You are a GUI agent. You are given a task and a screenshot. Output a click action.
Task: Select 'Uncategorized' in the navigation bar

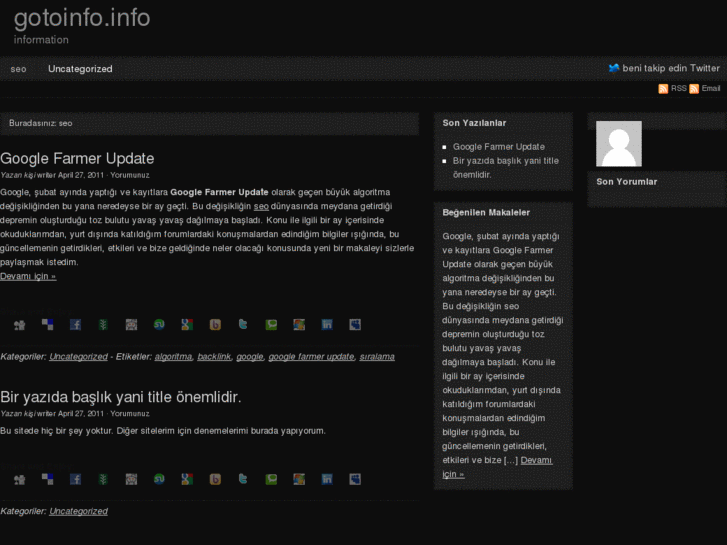[80, 69]
